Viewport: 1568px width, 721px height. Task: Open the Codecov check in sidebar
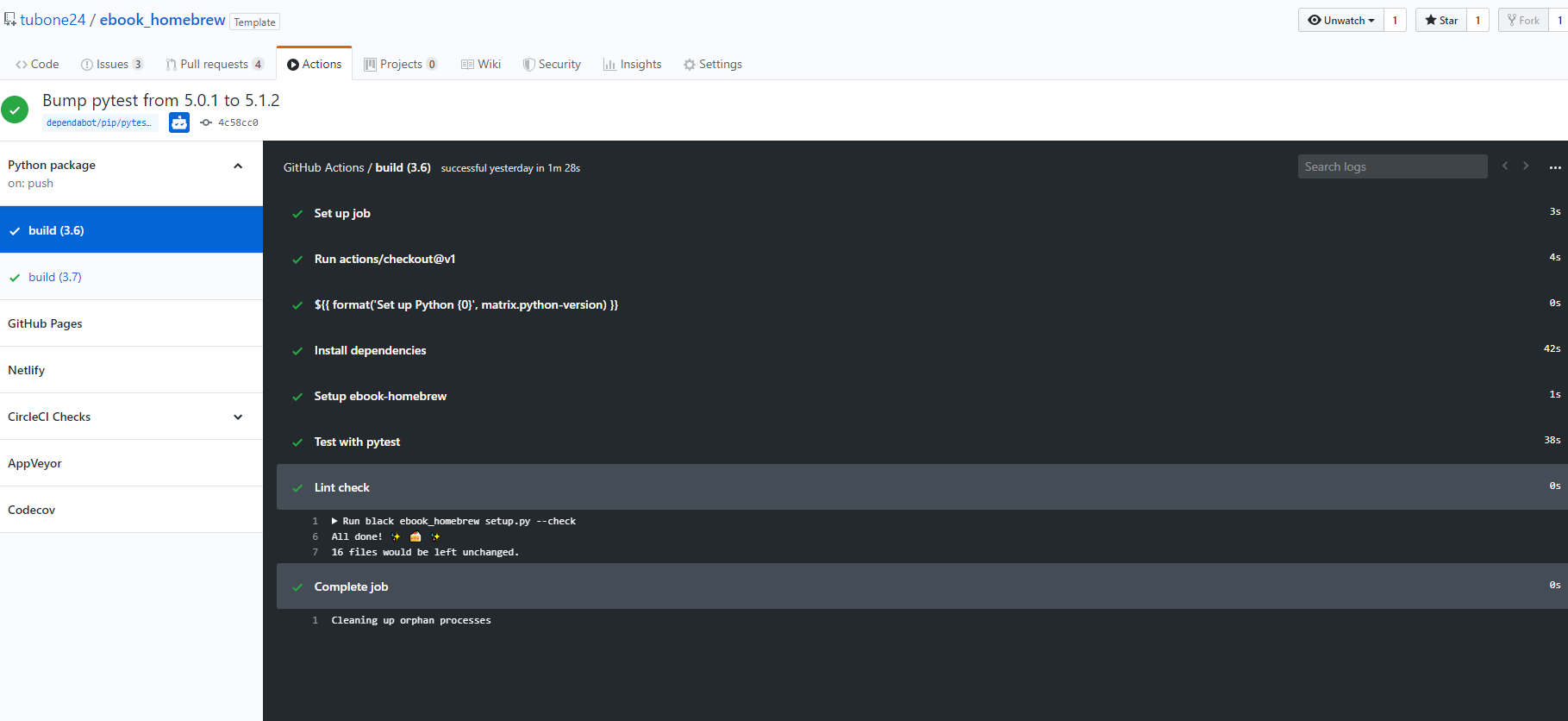point(32,510)
